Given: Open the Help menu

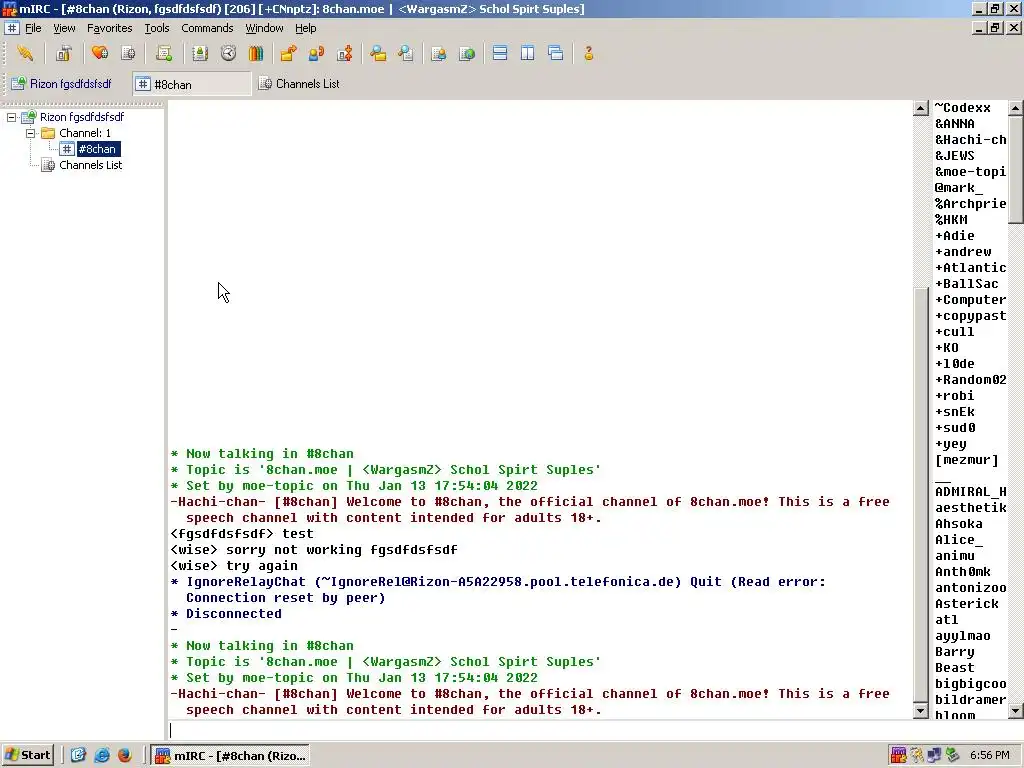Looking at the screenshot, I should click(x=306, y=28).
